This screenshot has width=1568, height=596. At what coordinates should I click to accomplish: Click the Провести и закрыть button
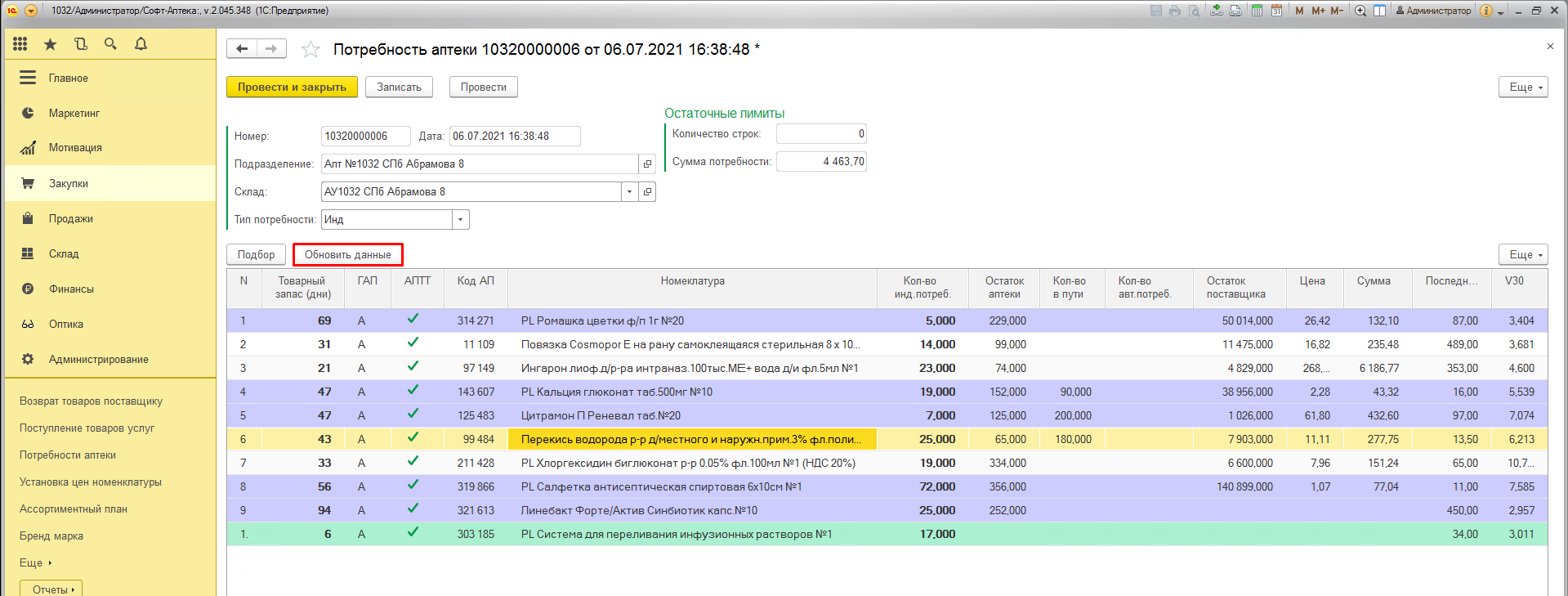click(x=292, y=87)
